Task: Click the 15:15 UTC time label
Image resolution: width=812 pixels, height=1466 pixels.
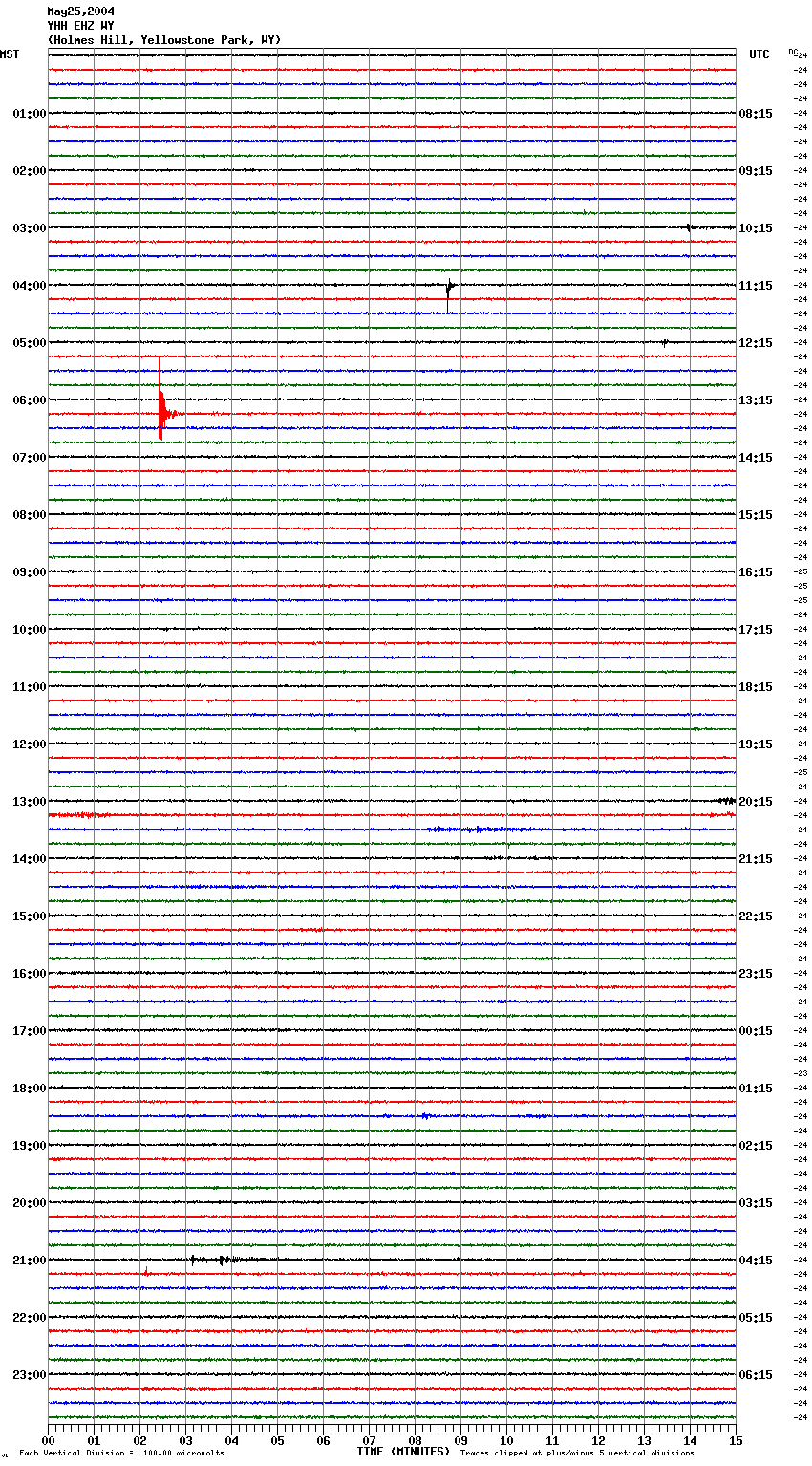Action: click(x=756, y=515)
